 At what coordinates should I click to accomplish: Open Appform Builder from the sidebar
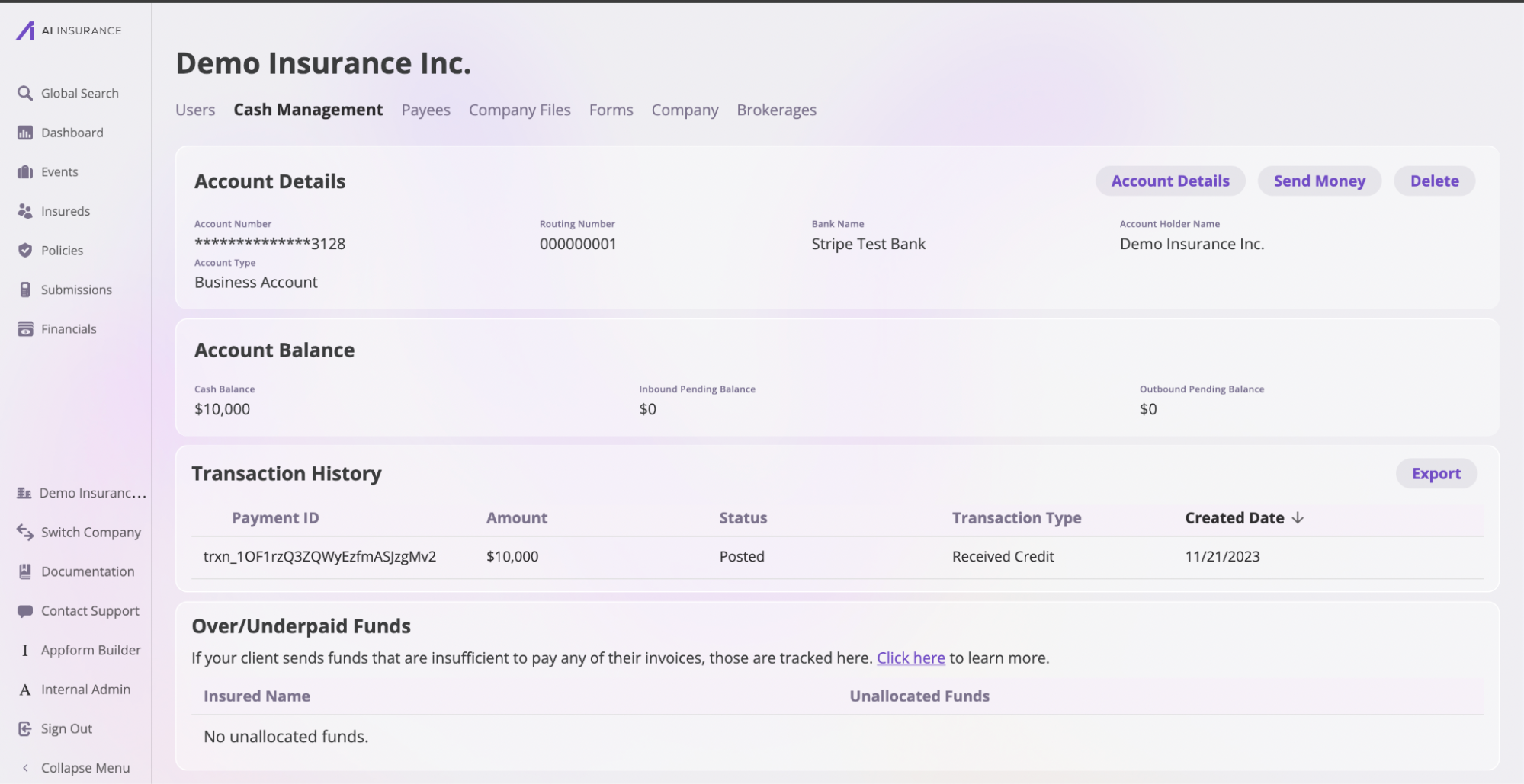[91, 650]
